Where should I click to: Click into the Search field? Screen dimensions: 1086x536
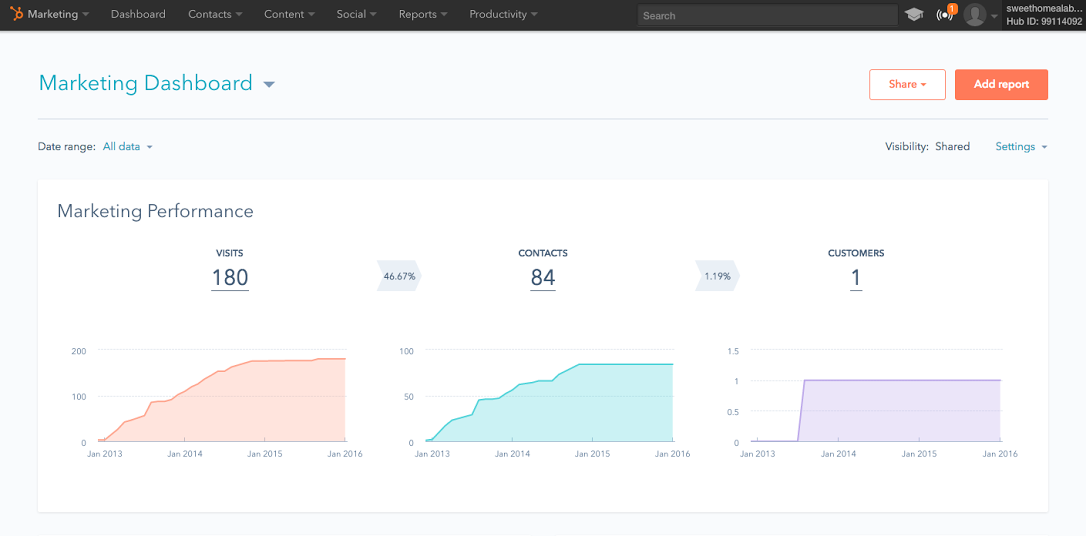pyautogui.click(x=767, y=16)
